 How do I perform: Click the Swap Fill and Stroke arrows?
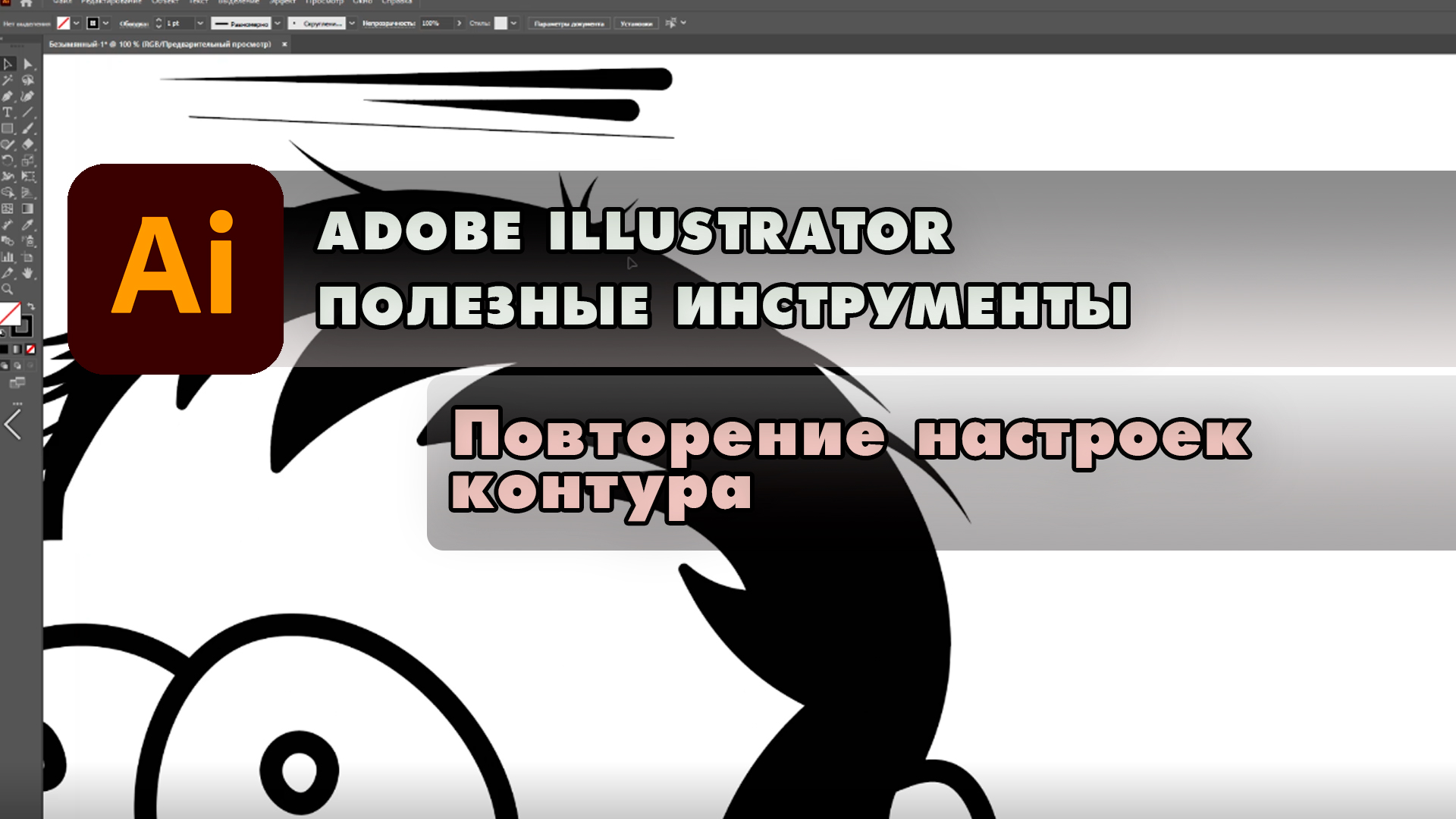point(30,306)
